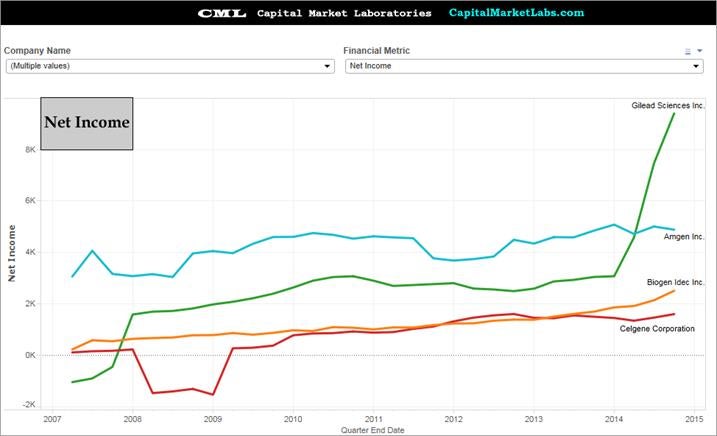Click the 2009 x-axis tick label
717x436 pixels.
point(213,419)
